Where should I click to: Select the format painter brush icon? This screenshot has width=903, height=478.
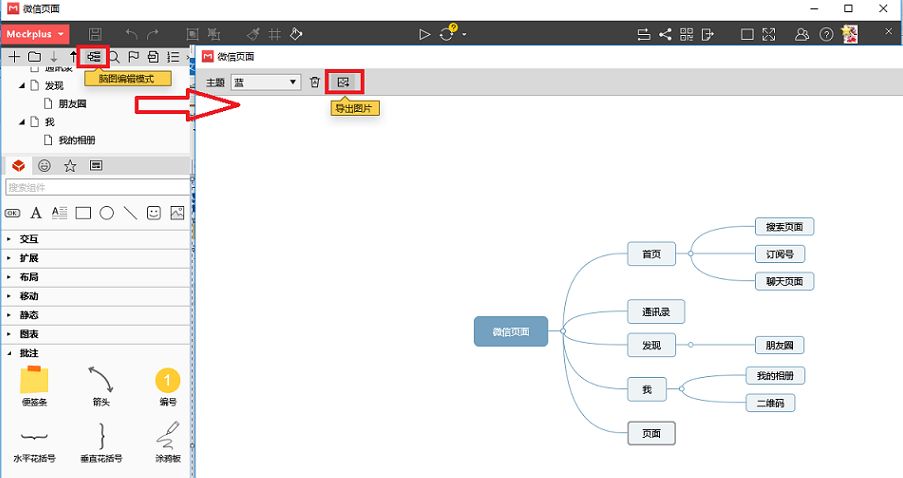click(x=253, y=35)
